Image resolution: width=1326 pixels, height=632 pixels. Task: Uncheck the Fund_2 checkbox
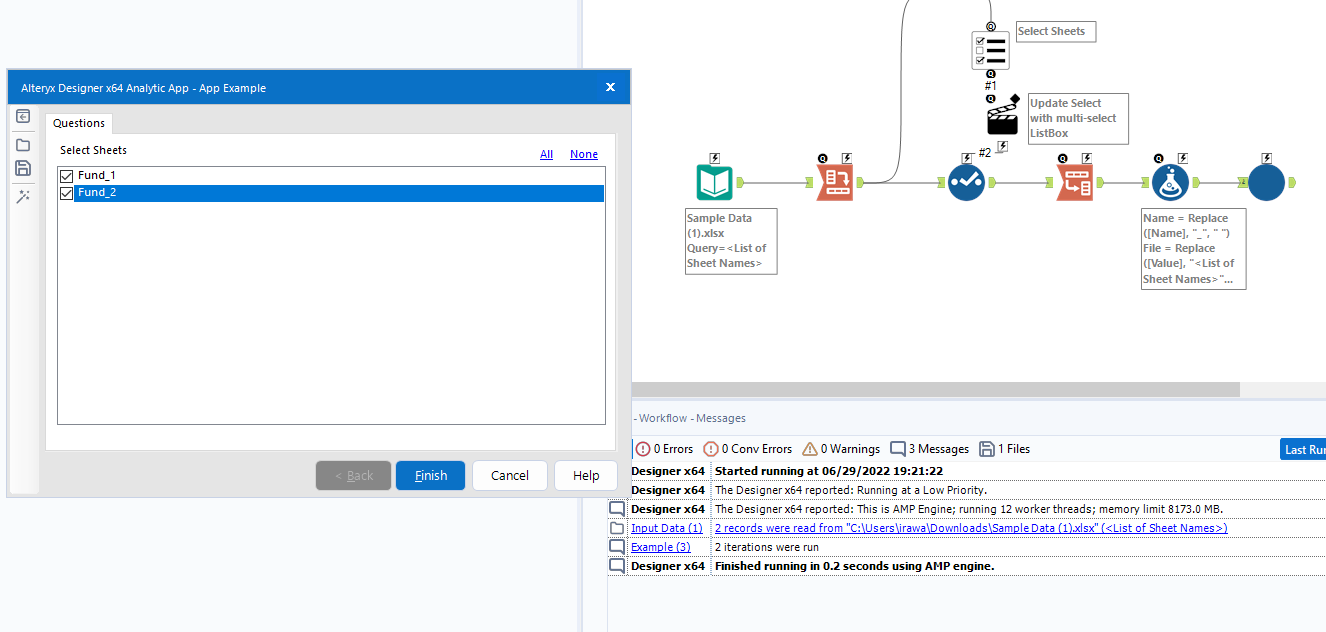(x=66, y=192)
